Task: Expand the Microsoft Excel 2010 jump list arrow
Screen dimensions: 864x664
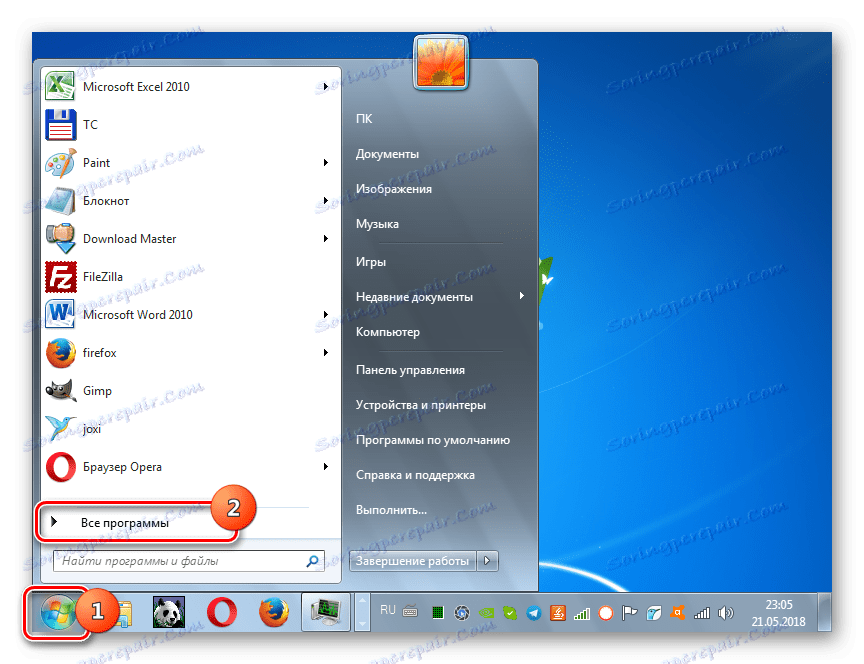Action: tap(326, 87)
